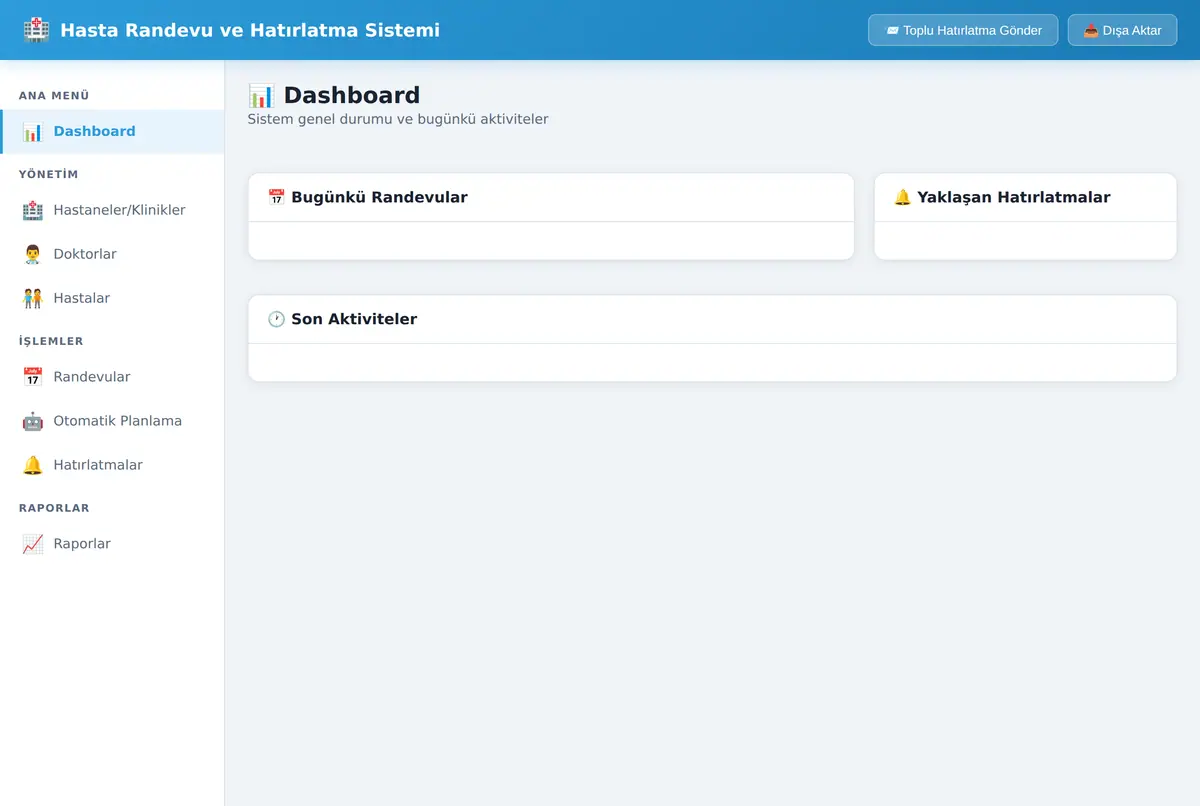Click the hospital logo icon in header

(x=36, y=30)
